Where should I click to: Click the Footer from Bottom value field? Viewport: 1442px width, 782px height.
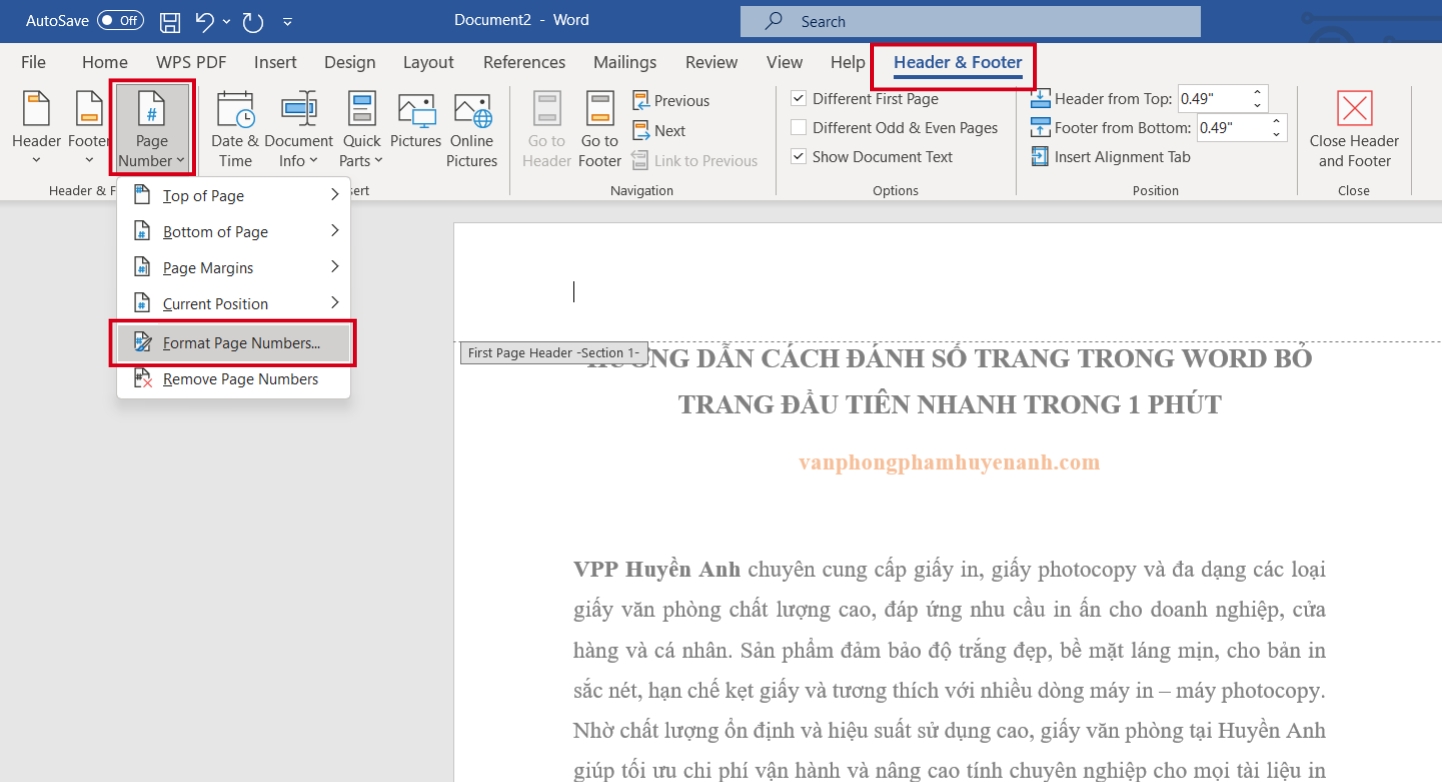point(1231,128)
